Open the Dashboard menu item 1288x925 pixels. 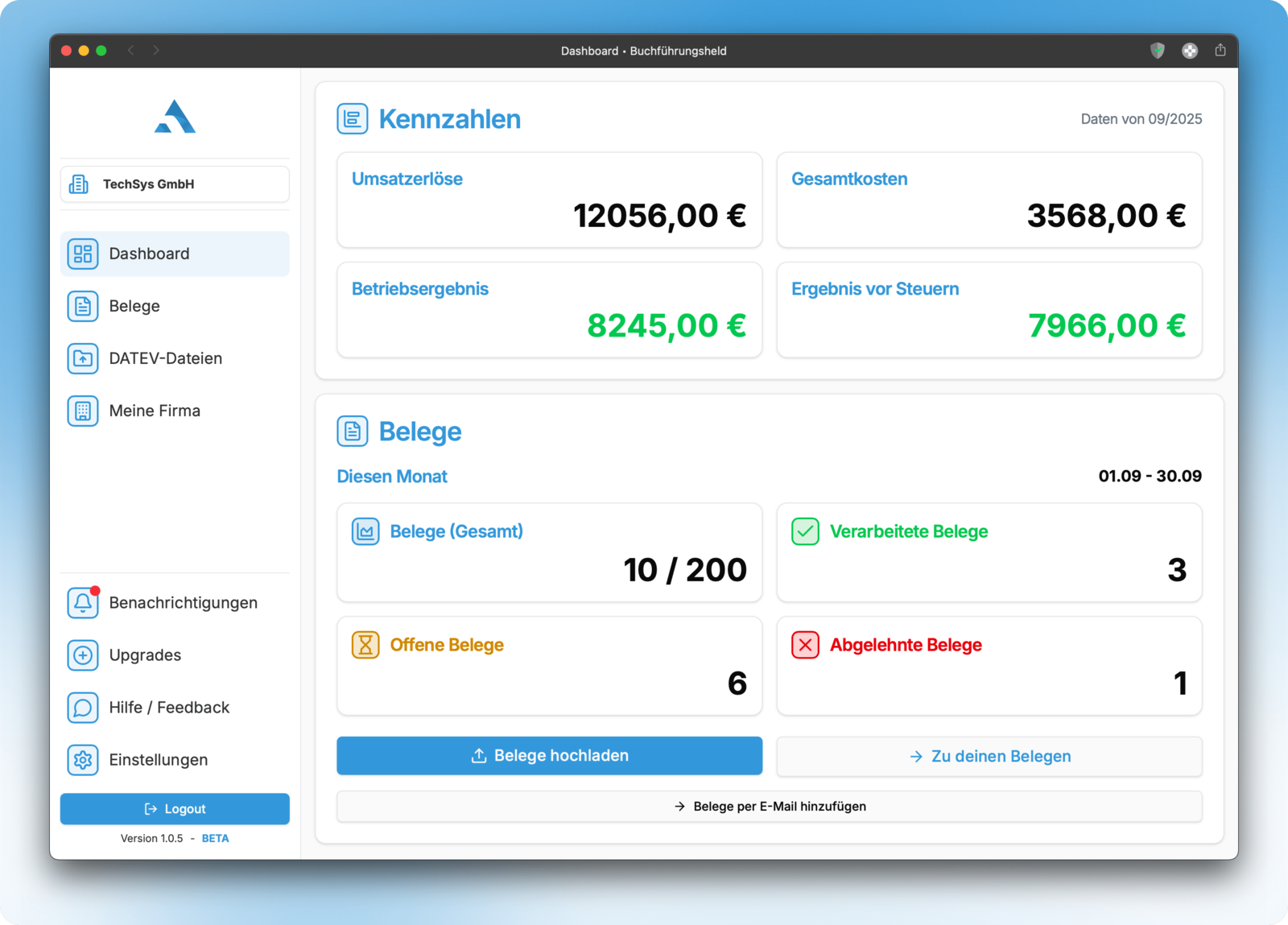175,254
